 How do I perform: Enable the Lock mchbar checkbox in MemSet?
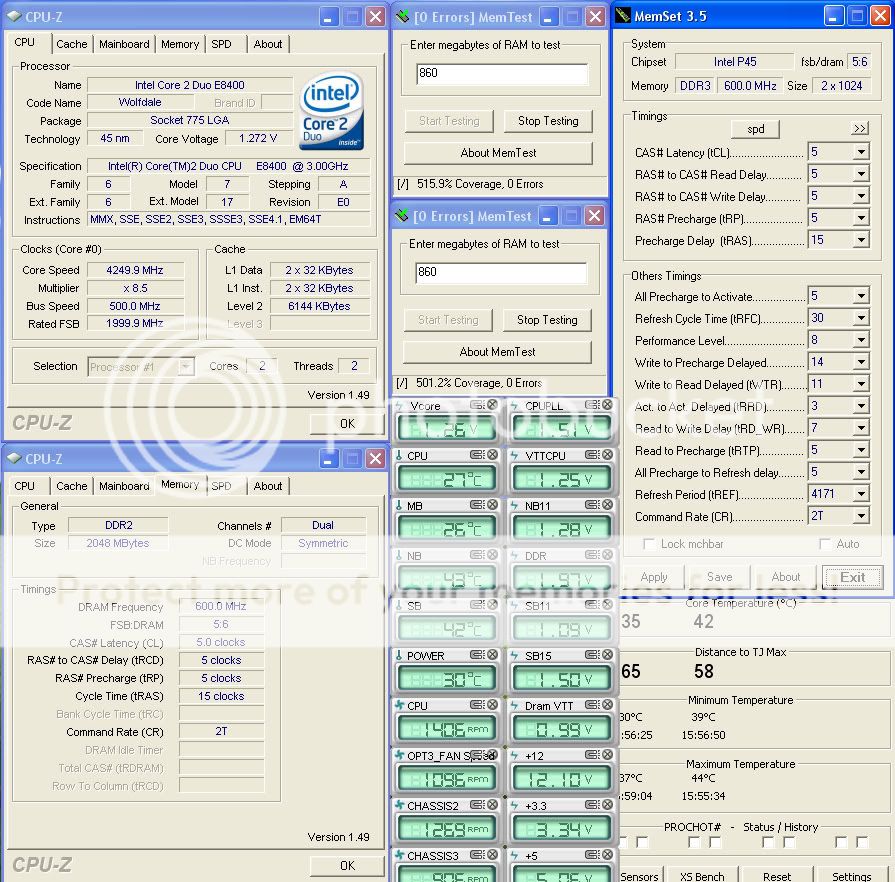[x=649, y=544]
